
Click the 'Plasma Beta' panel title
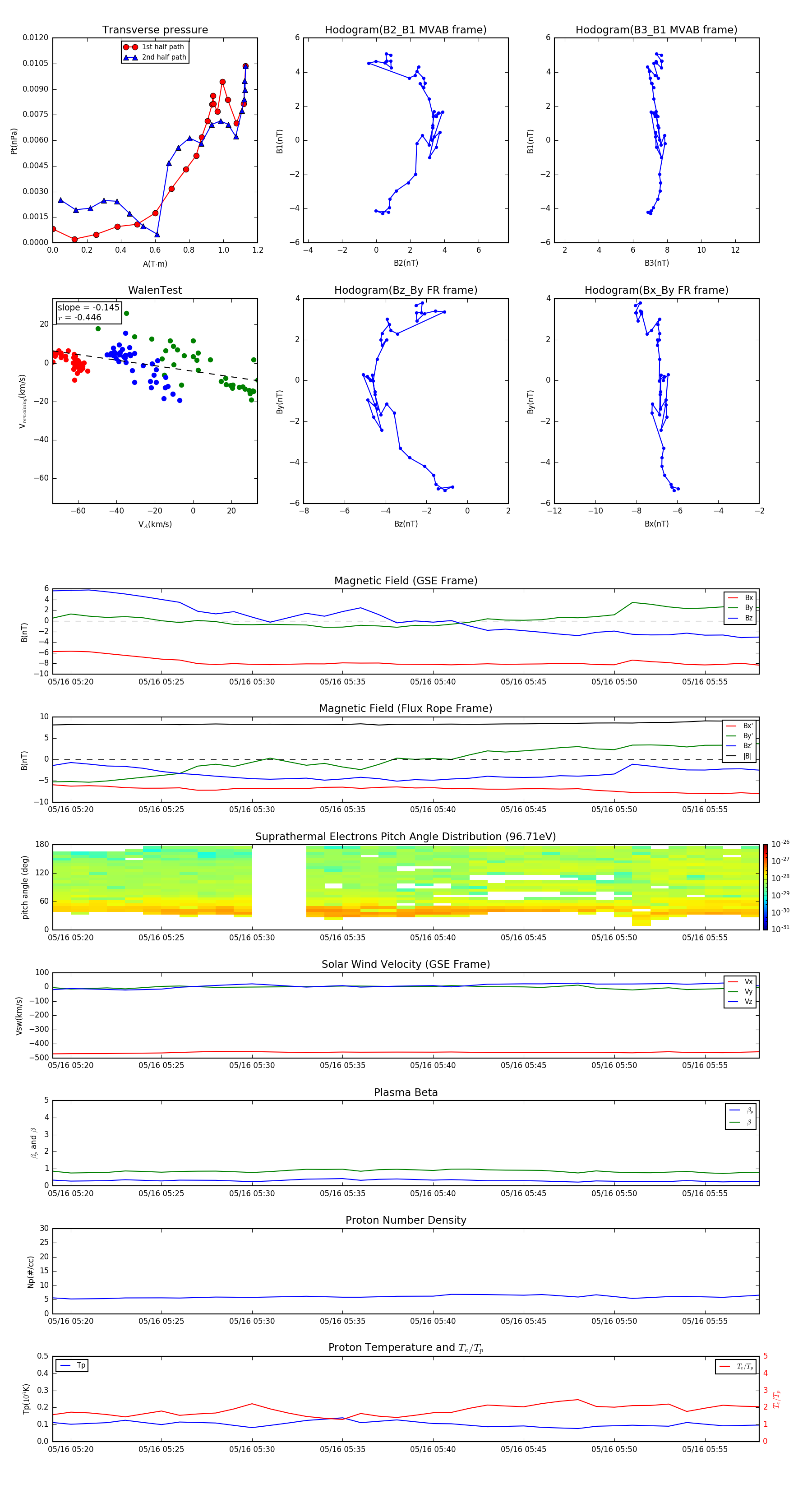(406, 1093)
